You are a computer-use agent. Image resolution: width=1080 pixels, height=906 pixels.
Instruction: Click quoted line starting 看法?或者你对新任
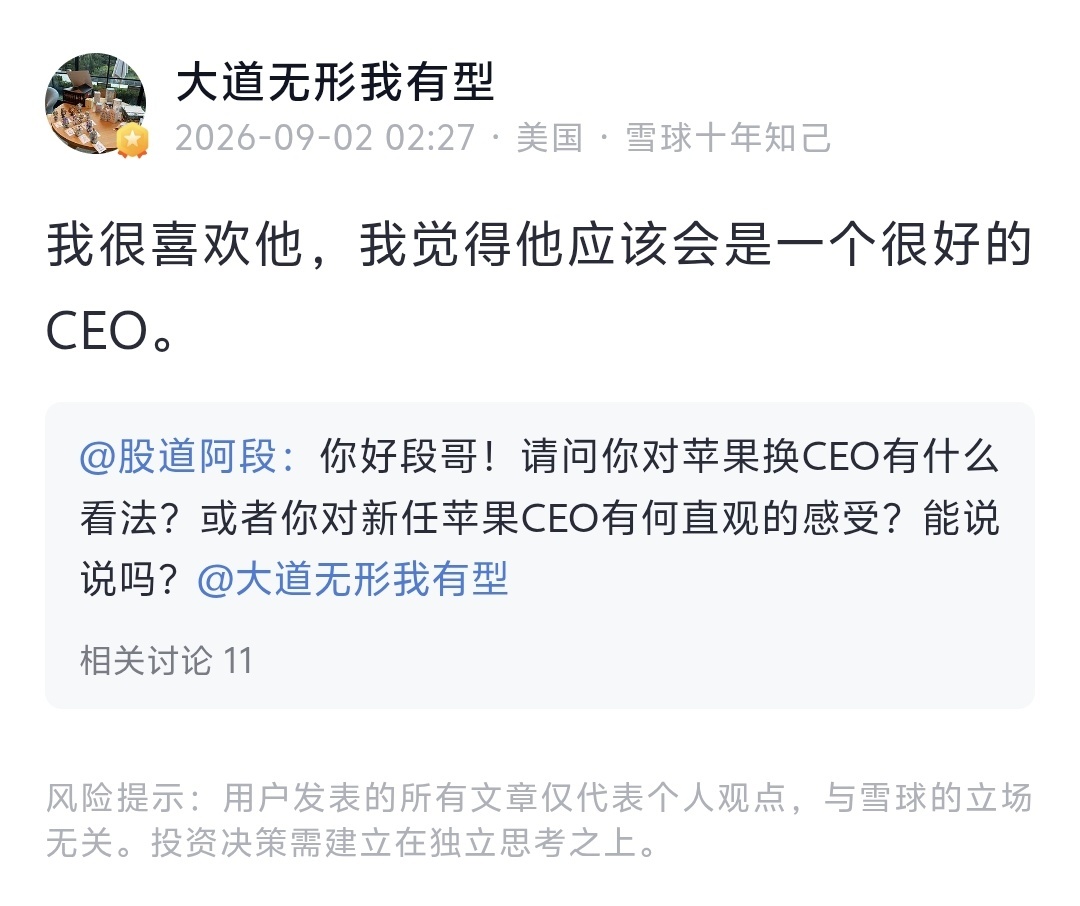(x=539, y=517)
